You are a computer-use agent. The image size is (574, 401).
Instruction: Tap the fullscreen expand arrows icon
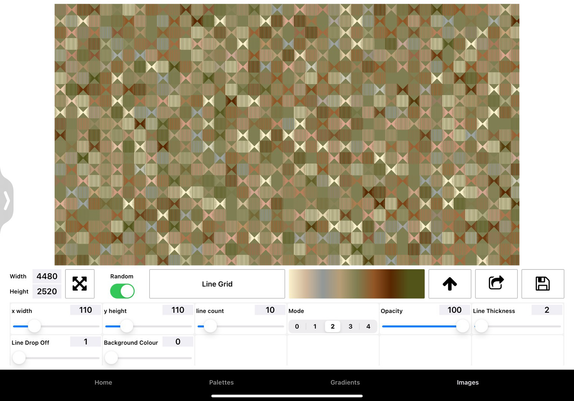pos(80,284)
